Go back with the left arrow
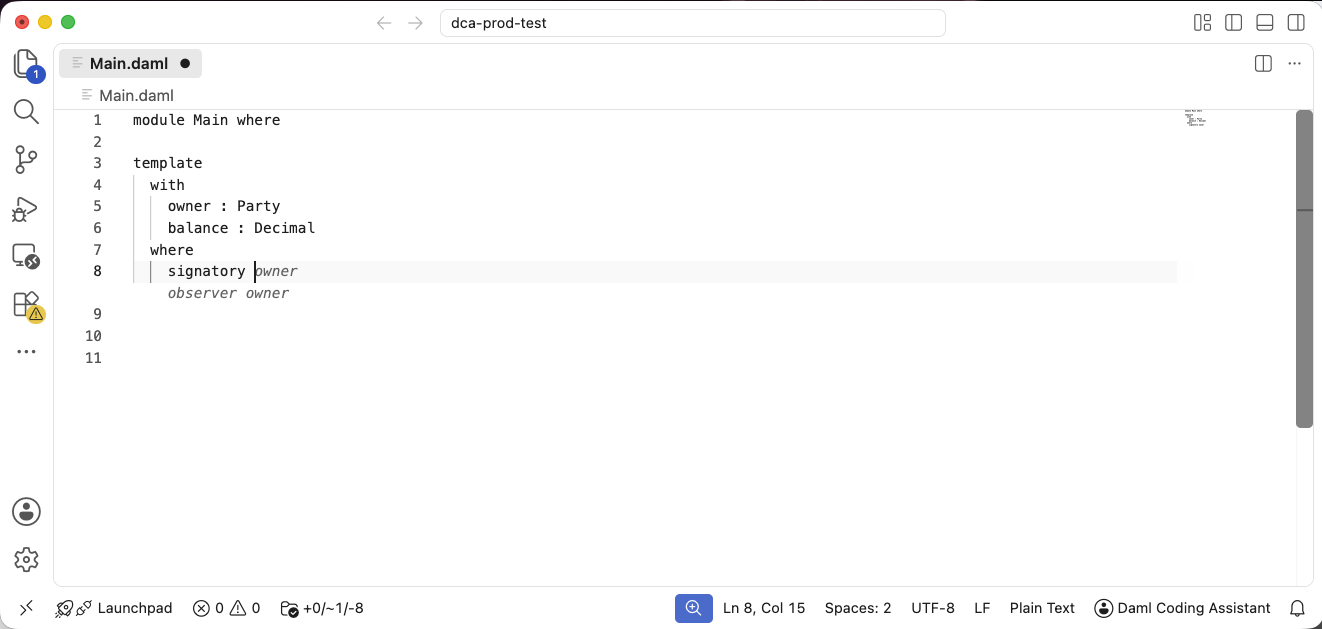Image resolution: width=1322 pixels, height=629 pixels. pos(384,23)
